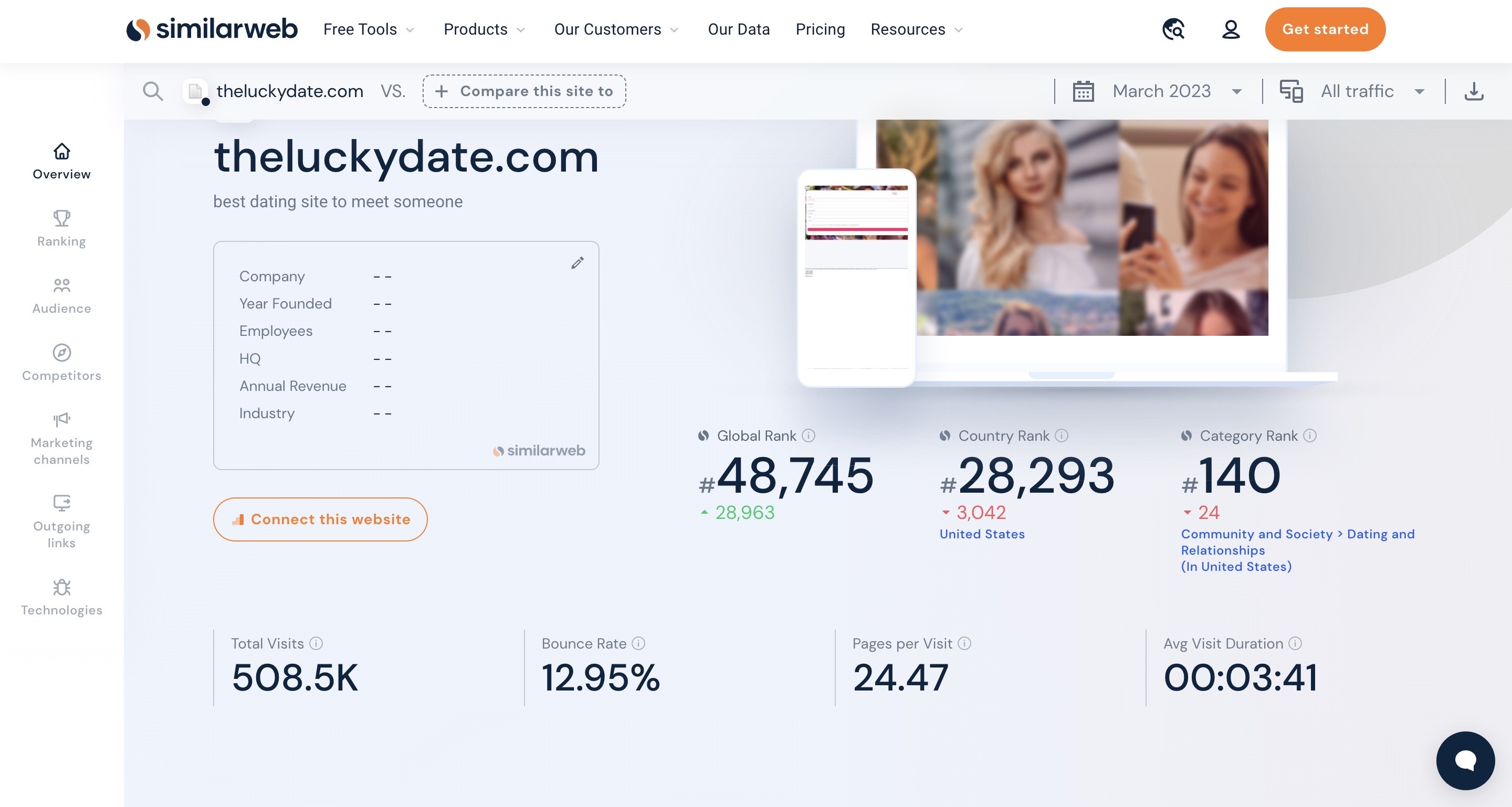1512x807 pixels.
Task: Click the HQ row label
Action: [x=249, y=358]
